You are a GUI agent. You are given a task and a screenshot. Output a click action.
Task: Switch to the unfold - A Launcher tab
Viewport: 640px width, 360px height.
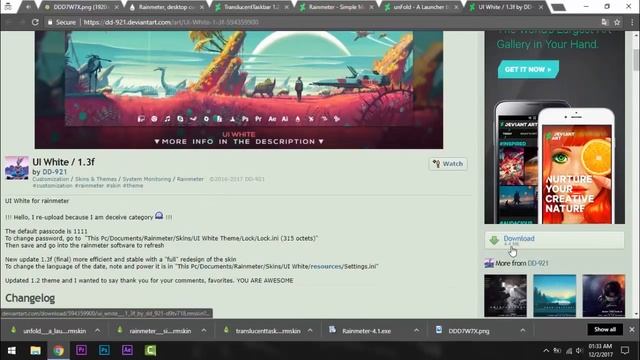pyautogui.click(x=420, y=7)
